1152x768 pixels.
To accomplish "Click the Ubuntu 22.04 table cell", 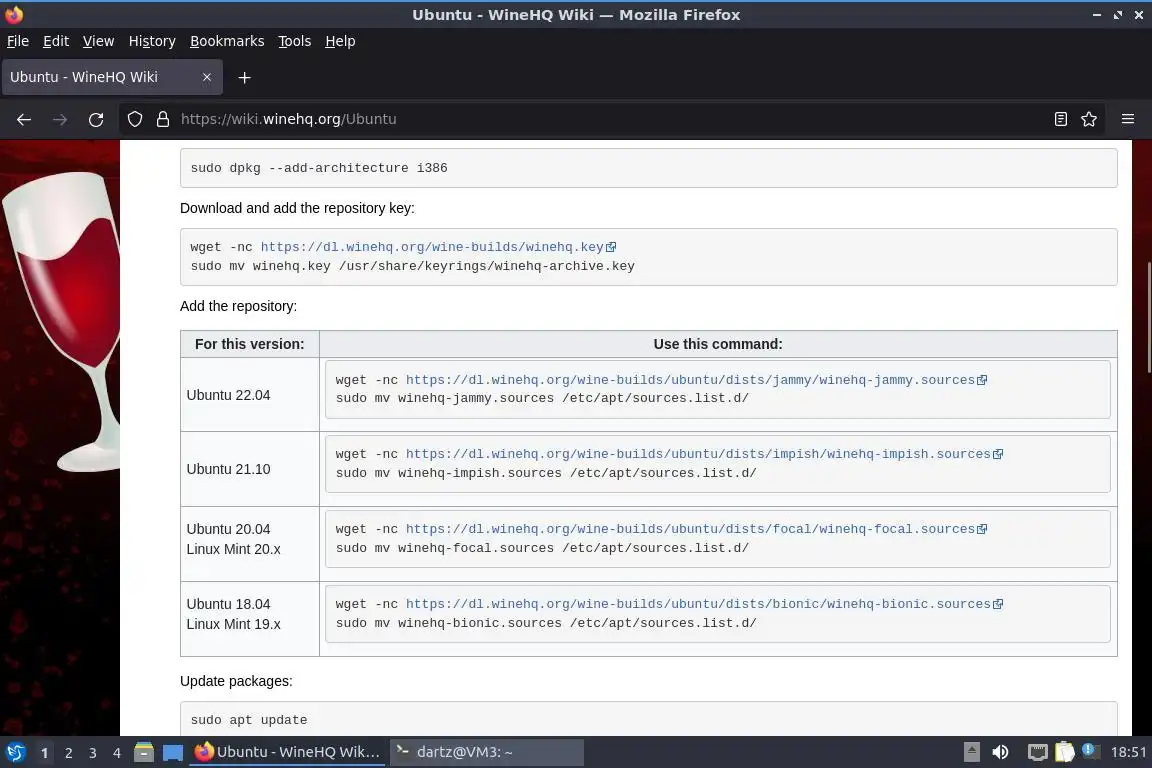I will click(250, 395).
